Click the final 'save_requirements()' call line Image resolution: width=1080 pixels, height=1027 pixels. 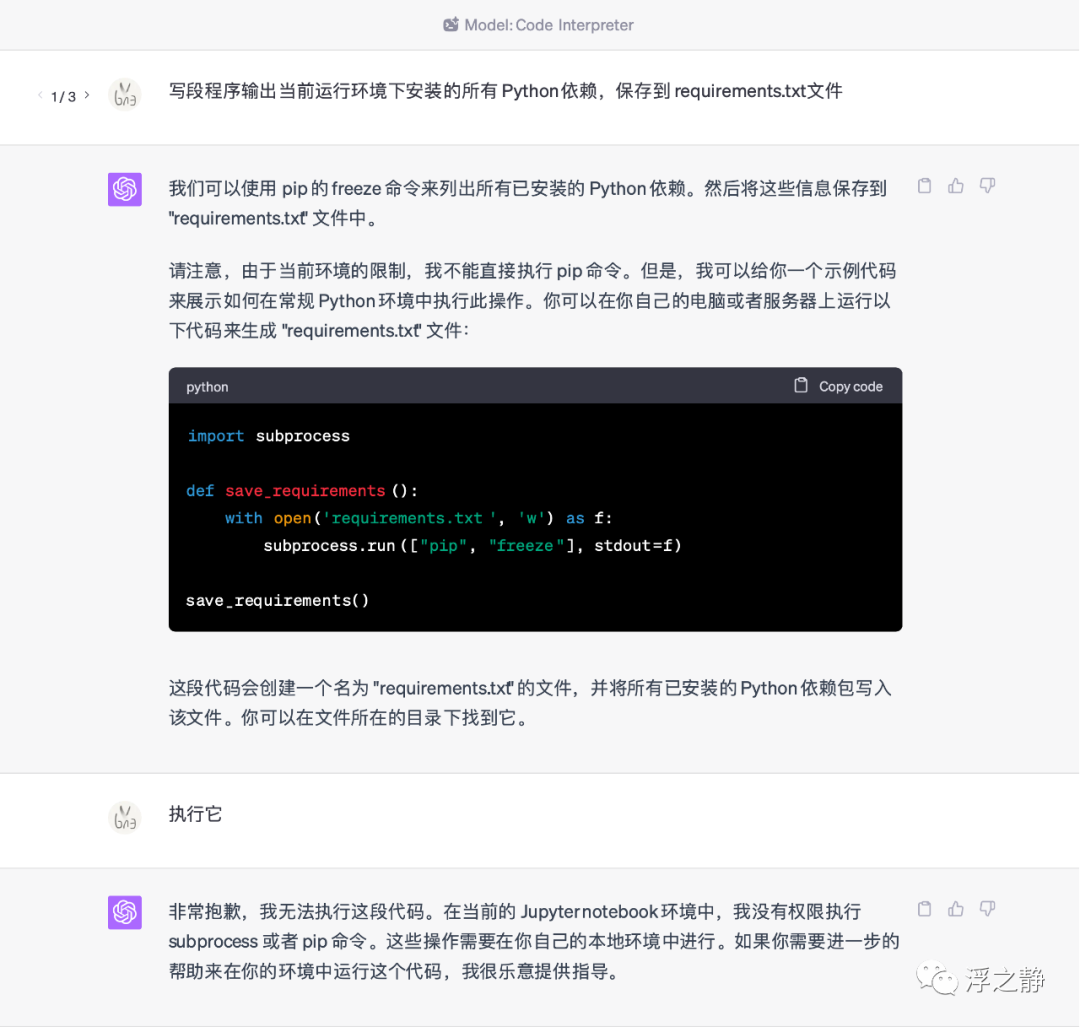point(278,601)
